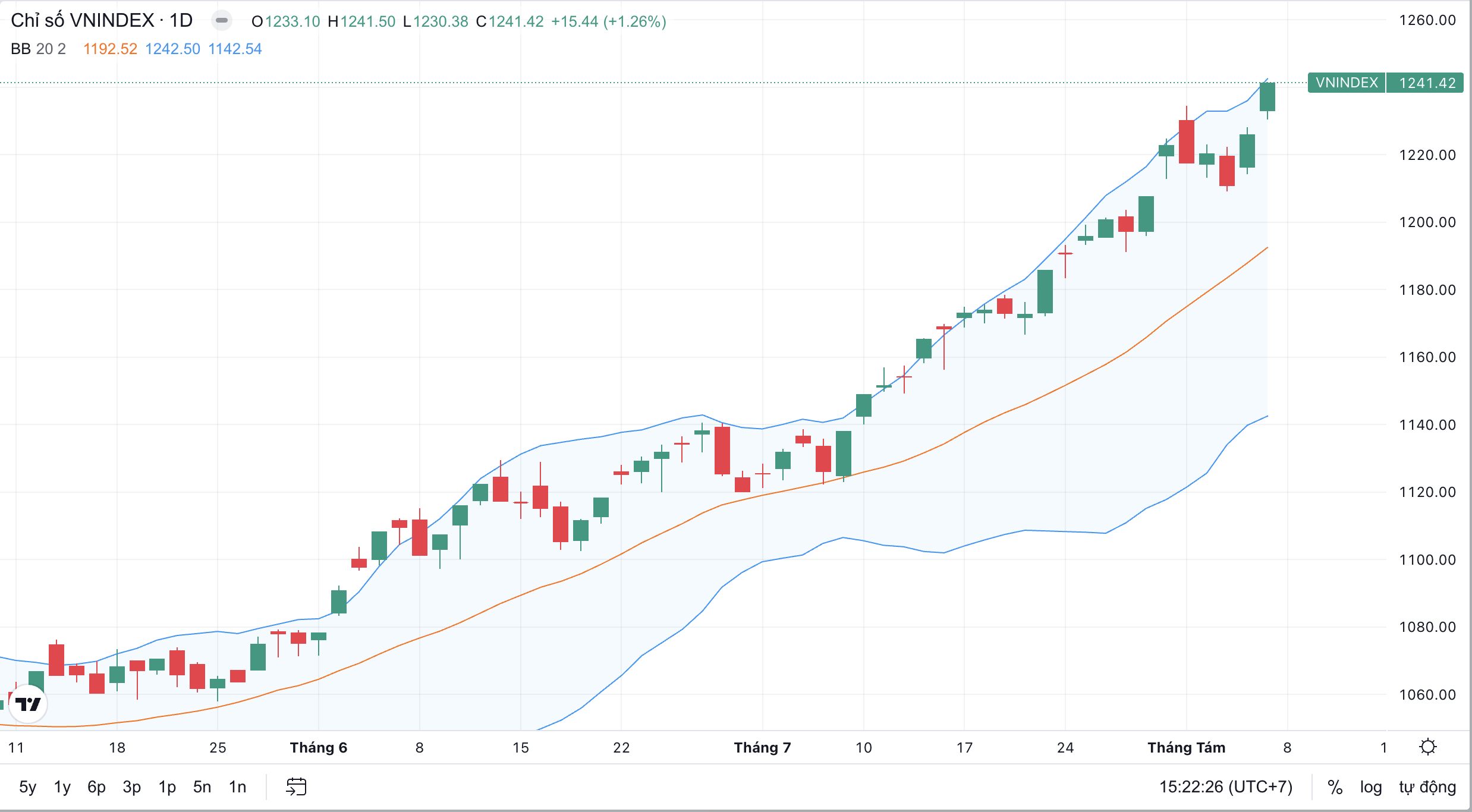The height and width of the screenshot is (812, 1472).
Task: Click the BB upper value 1242.50
Action: pyautogui.click(x=173, y=49)
